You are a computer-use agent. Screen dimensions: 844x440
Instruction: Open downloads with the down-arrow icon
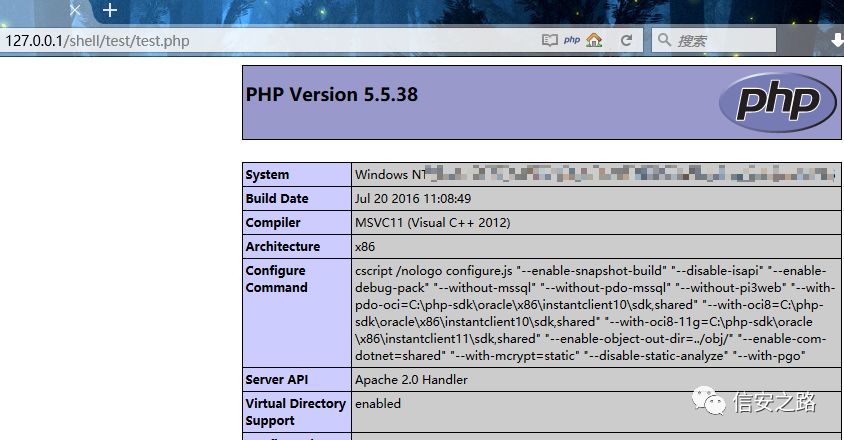coord(837,40)
